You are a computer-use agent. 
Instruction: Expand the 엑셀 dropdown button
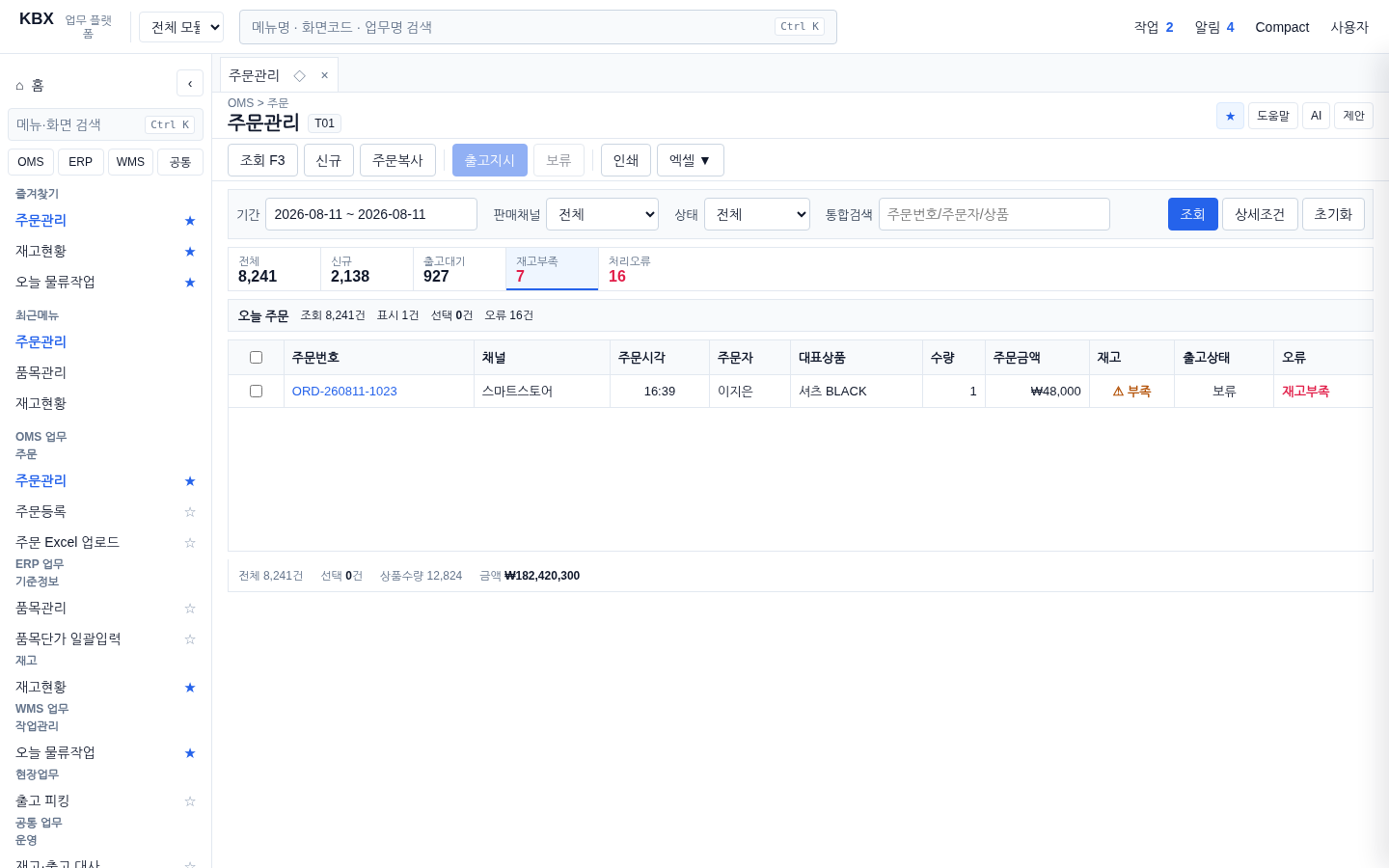click(691, 160)
